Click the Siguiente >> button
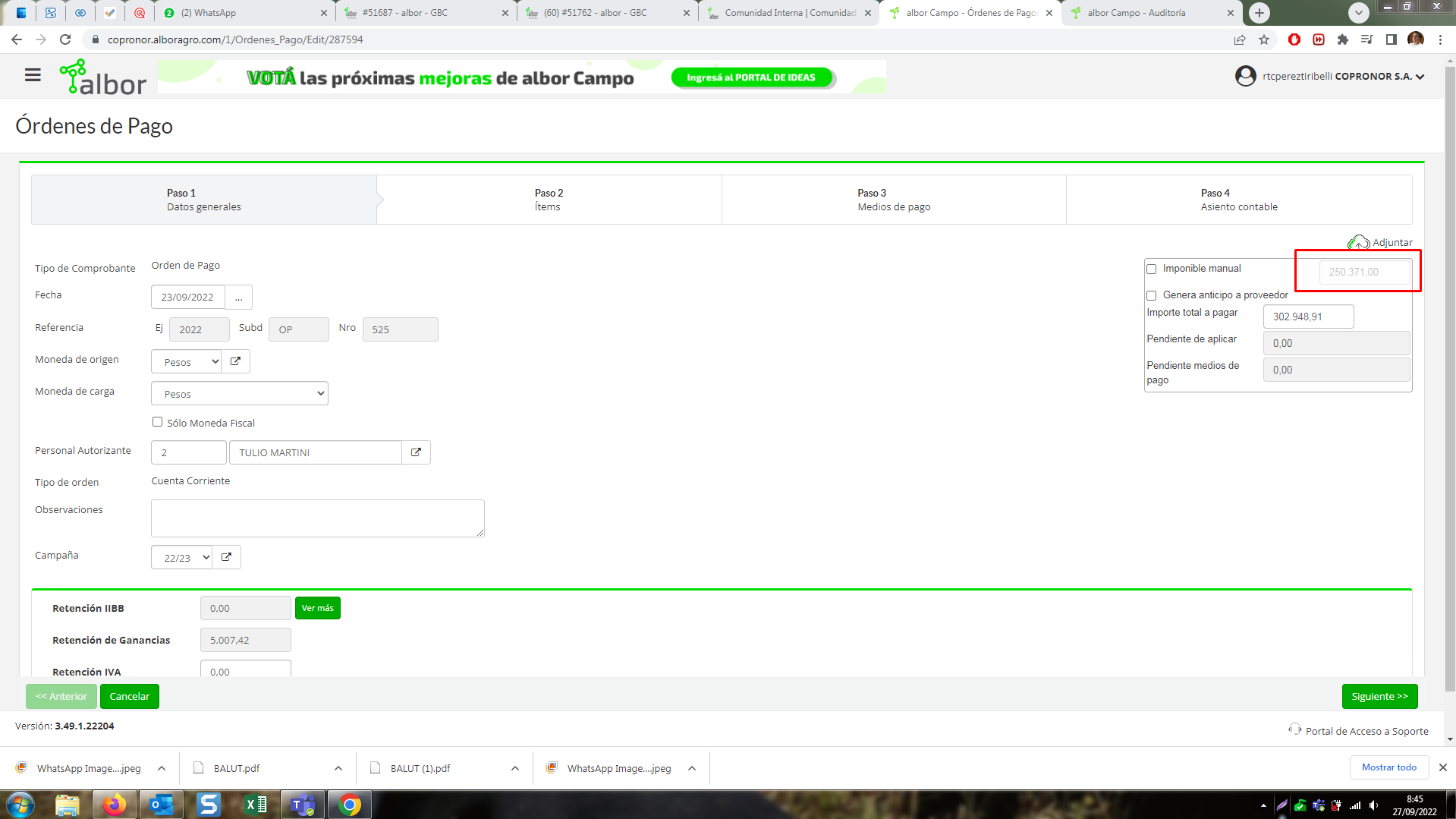The width and height of the screenshot is (1456, 819). click(x=1379, y=696)
